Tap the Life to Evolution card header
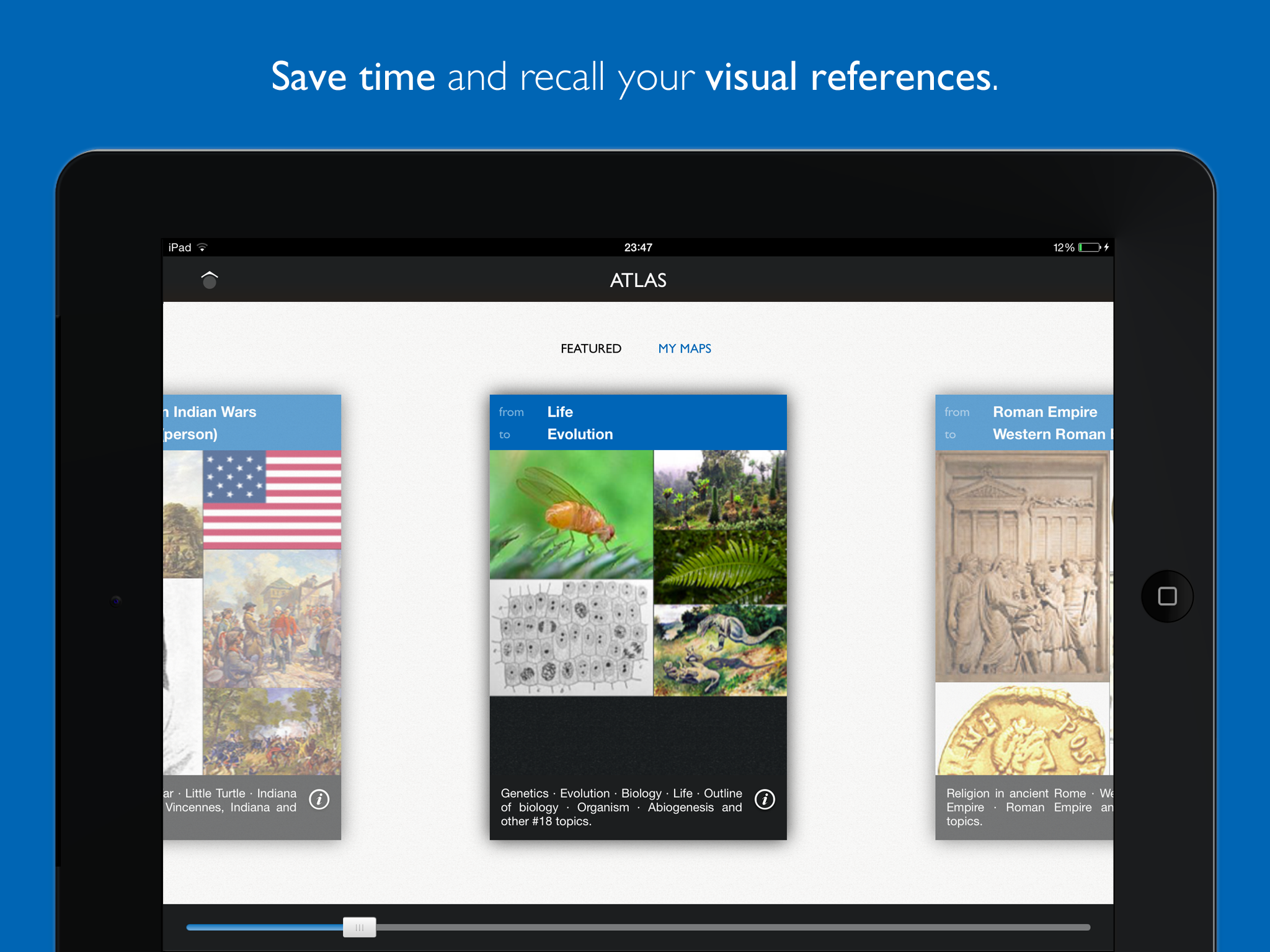 point(637,423)
